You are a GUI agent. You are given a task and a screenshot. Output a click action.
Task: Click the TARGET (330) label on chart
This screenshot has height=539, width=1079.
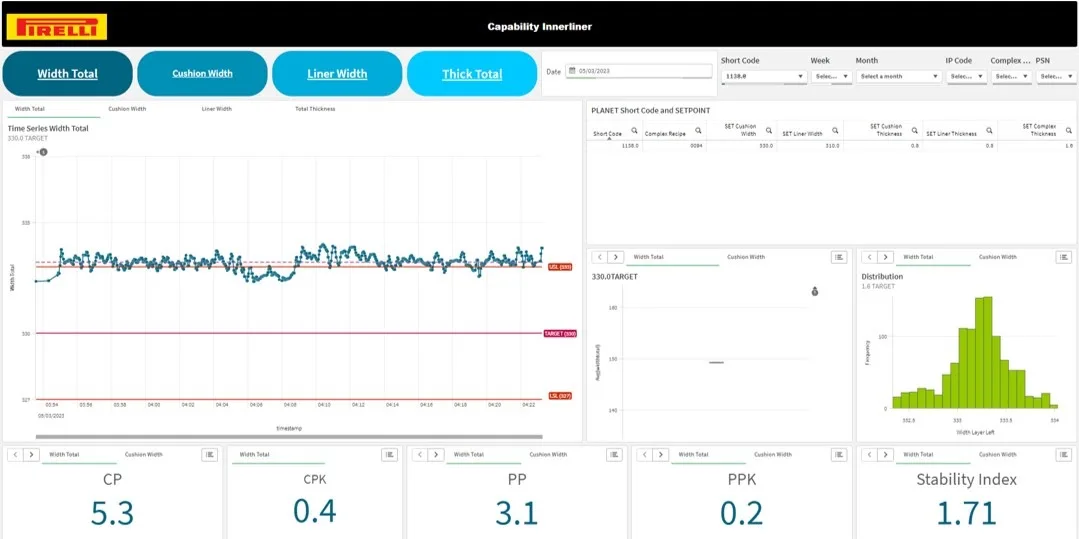pyautogui.click(x=559, y=333)
